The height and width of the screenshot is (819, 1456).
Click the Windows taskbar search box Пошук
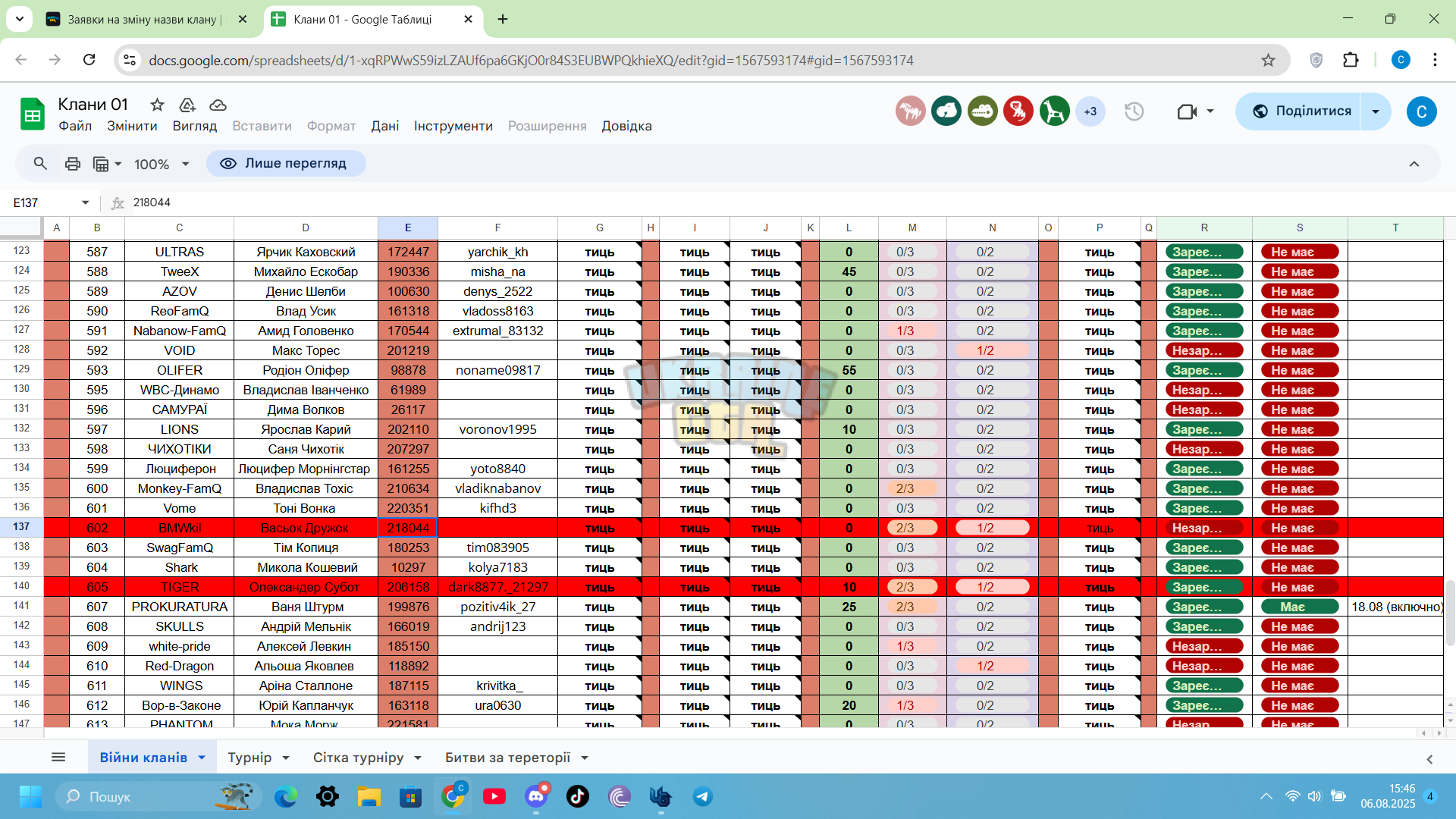(x=159, y=796)
